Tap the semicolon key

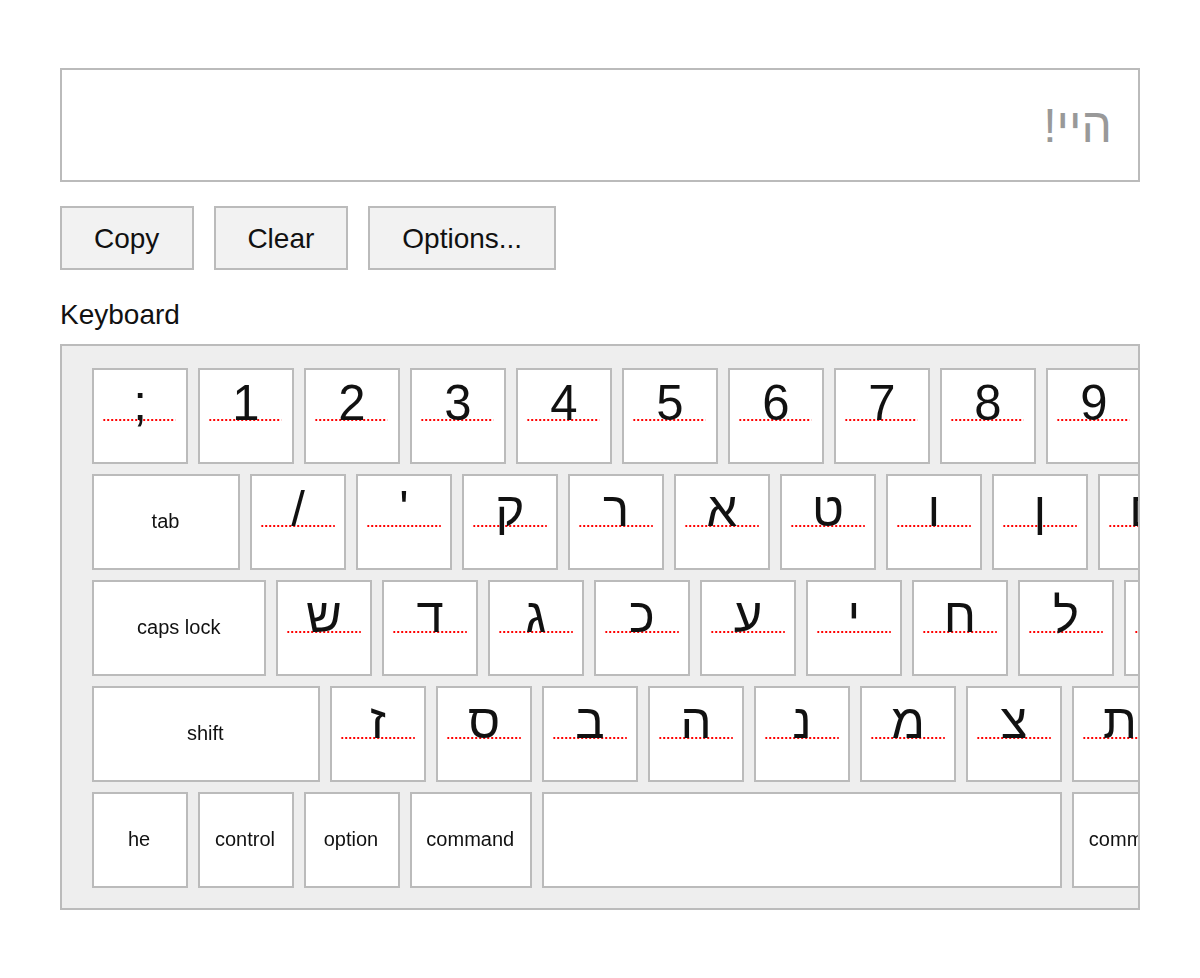pyautogui.click(x=140, y=416)
